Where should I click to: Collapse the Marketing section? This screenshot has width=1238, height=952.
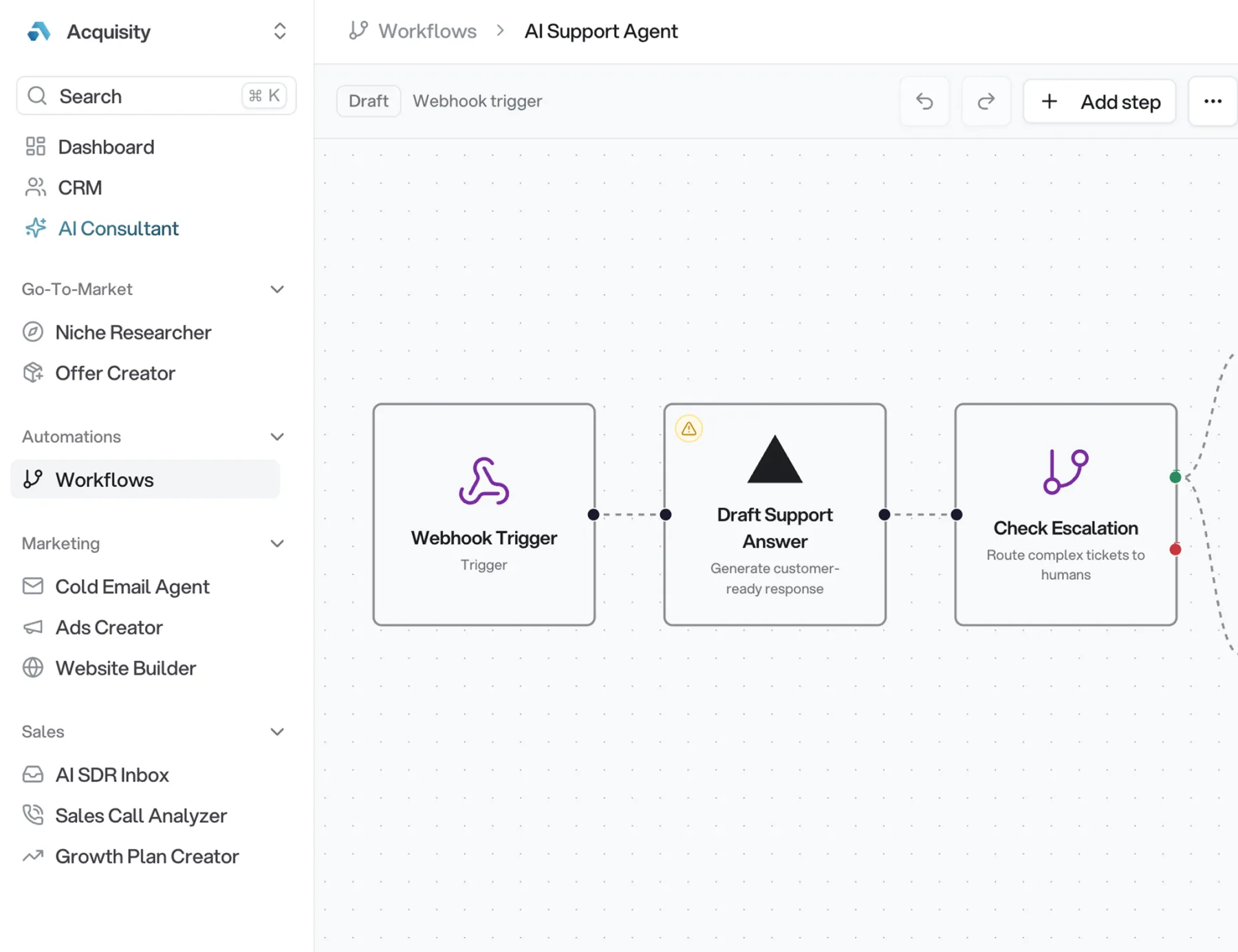(277, 543)
